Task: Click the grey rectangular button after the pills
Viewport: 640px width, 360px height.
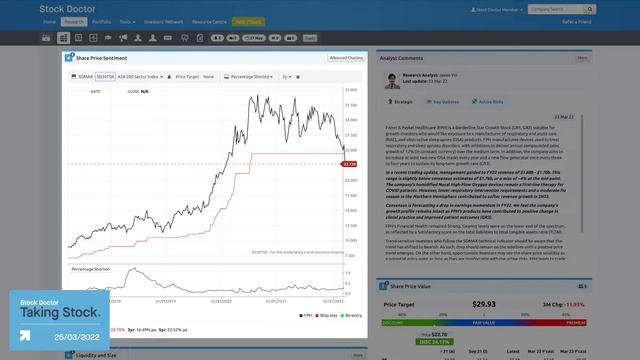Action: tap(310, 38)
